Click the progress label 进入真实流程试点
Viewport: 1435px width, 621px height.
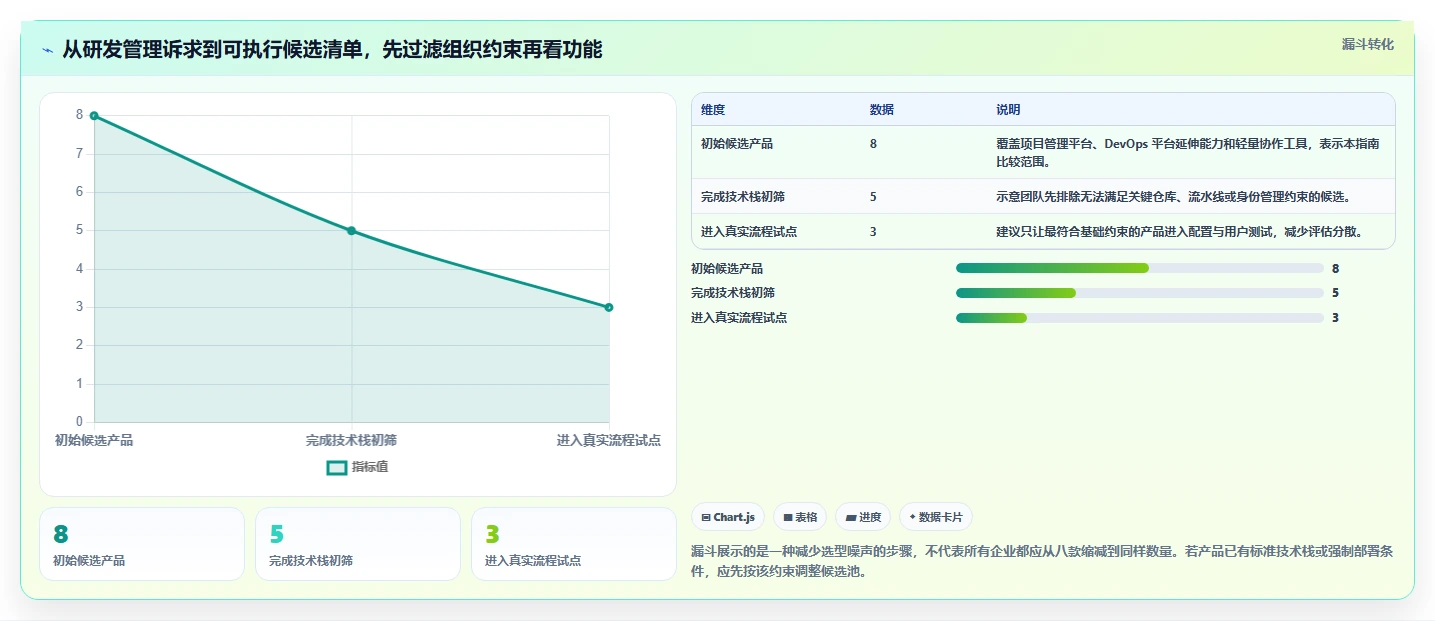[739, 318]
